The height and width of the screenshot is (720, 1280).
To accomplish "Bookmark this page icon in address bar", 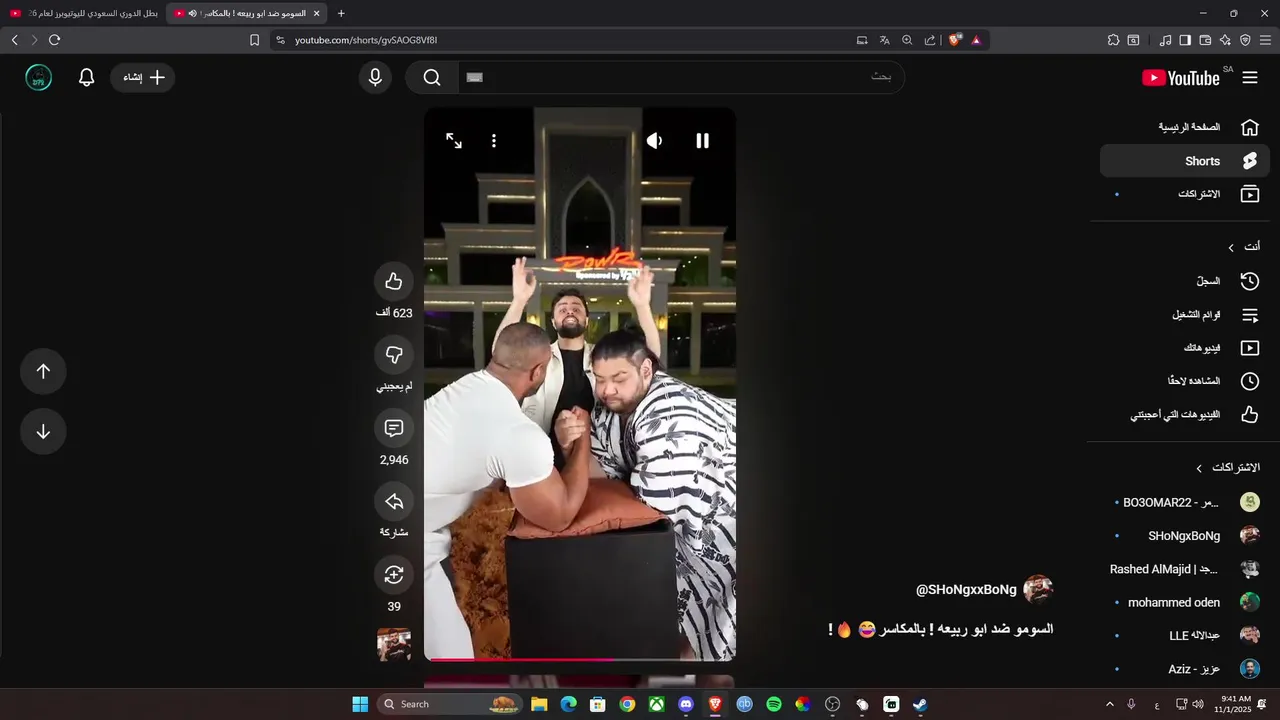I will (254, 40).
